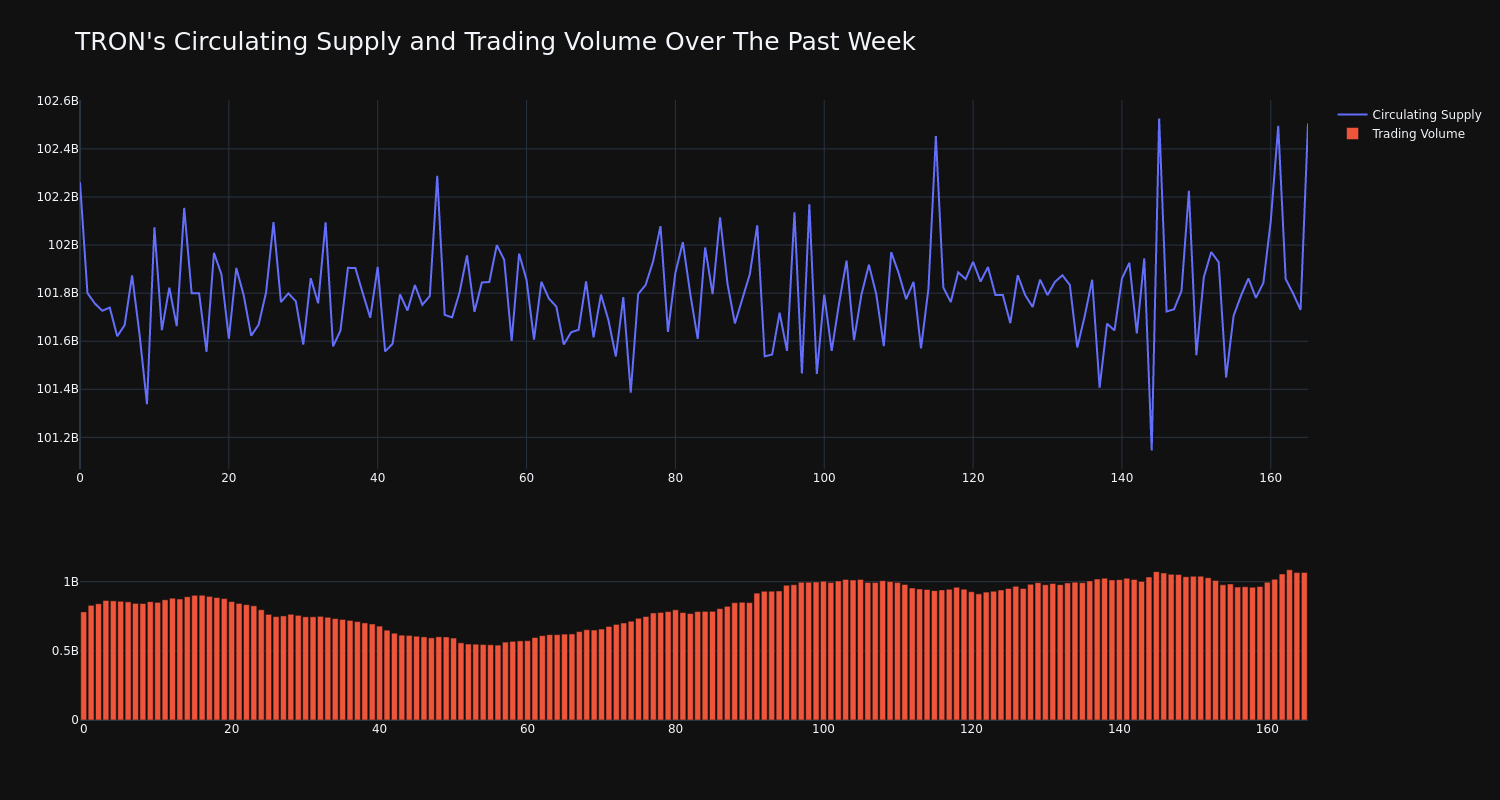The width and height of the screenshot is (1500, 800).
Task: Click the 80 x-axis tick of supply chart
Action: coord(675,478)
